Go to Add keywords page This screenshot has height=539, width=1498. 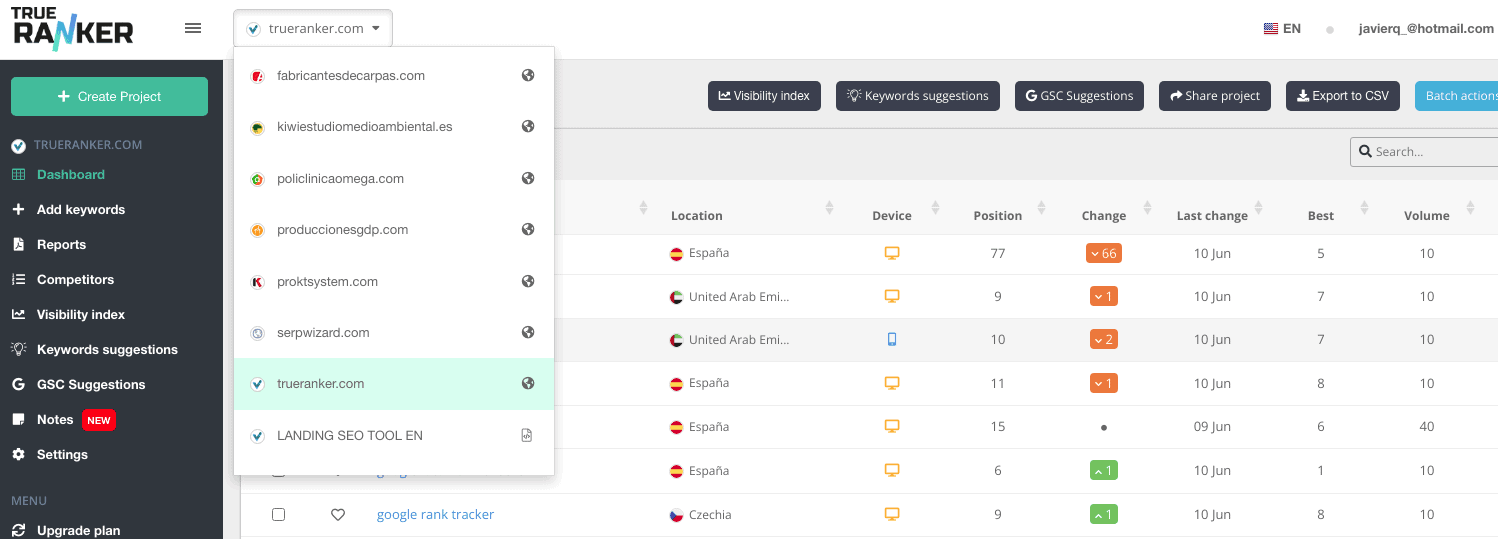tap(80, 209)
